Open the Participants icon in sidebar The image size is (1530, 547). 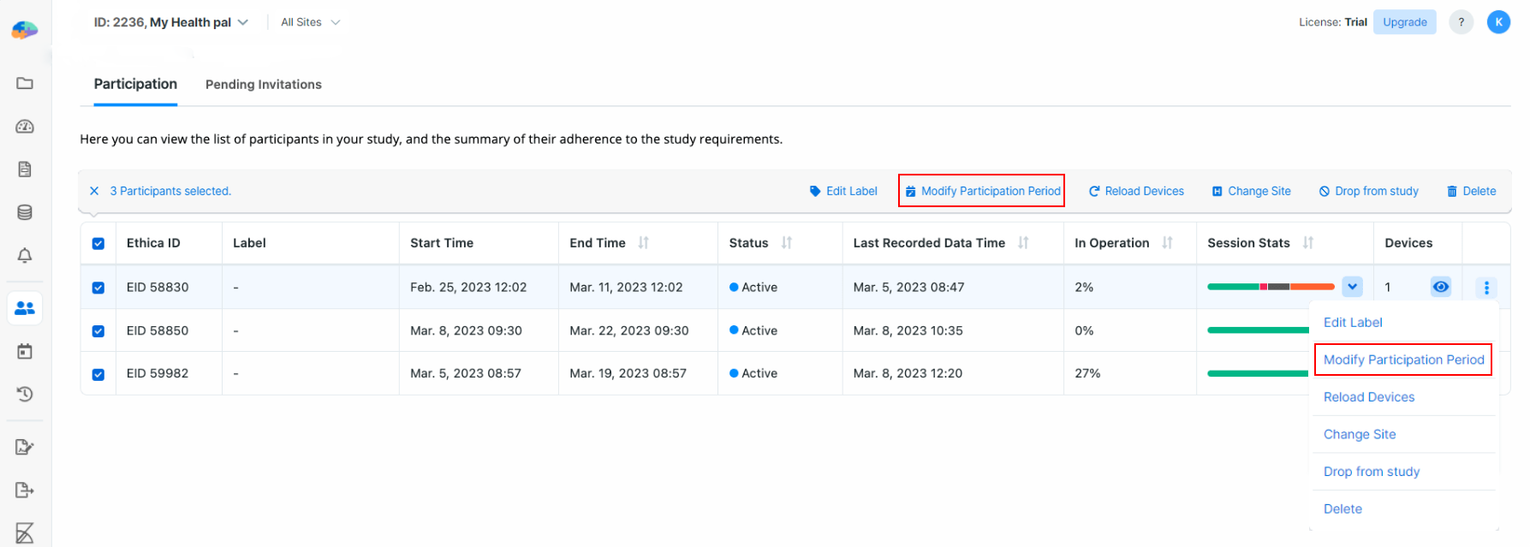click(x=25, y=308)
